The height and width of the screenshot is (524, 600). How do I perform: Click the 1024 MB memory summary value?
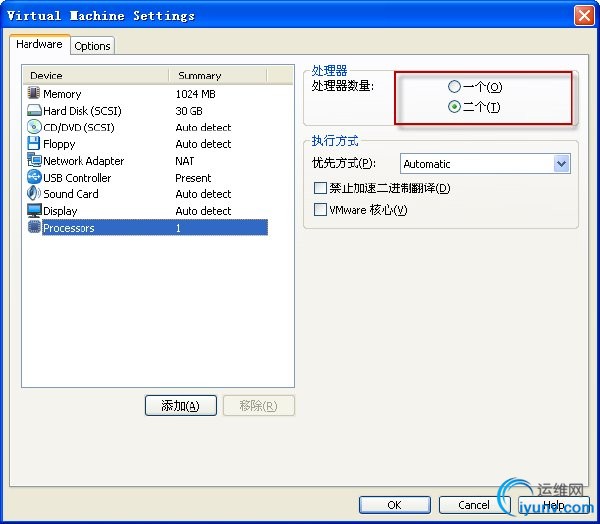(196, 94)
